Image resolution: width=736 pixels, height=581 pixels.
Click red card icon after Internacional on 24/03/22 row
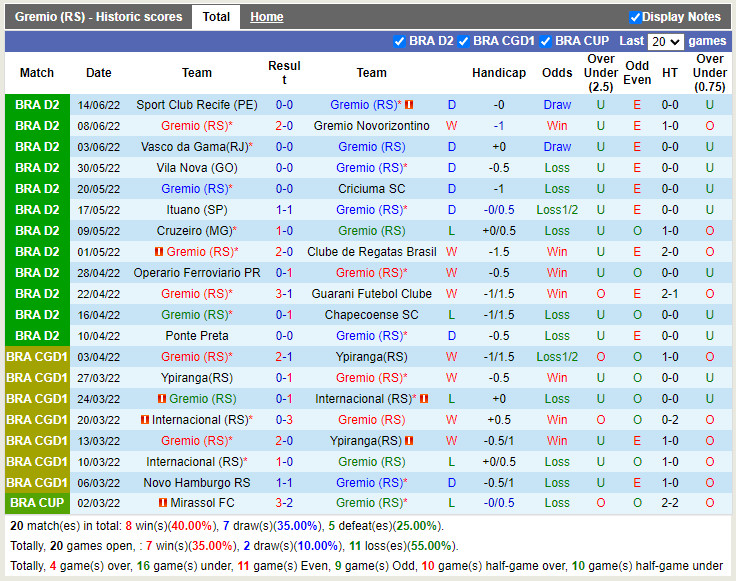(424, 399)
